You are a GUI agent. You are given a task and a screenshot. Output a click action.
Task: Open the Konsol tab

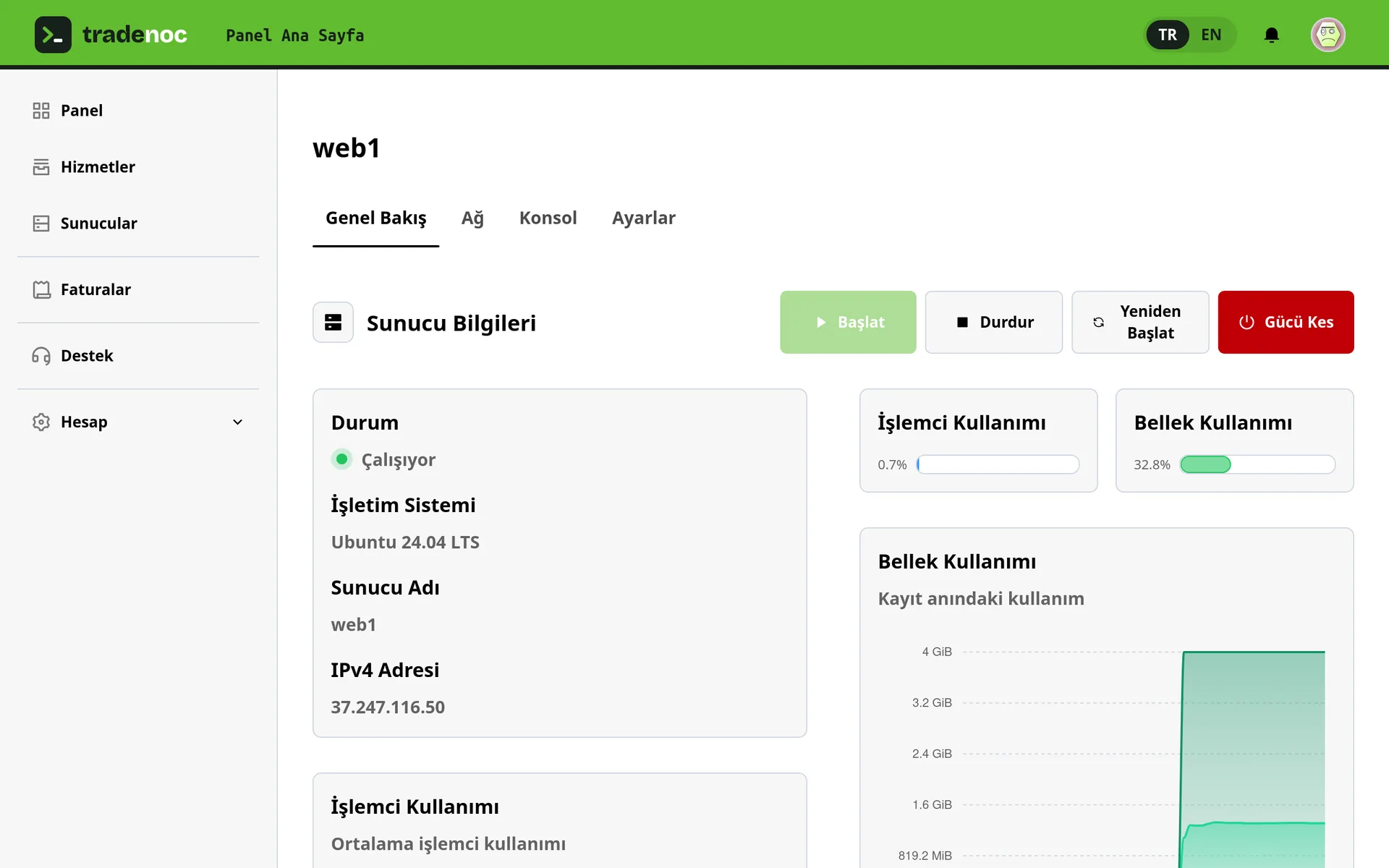point(548,218)
